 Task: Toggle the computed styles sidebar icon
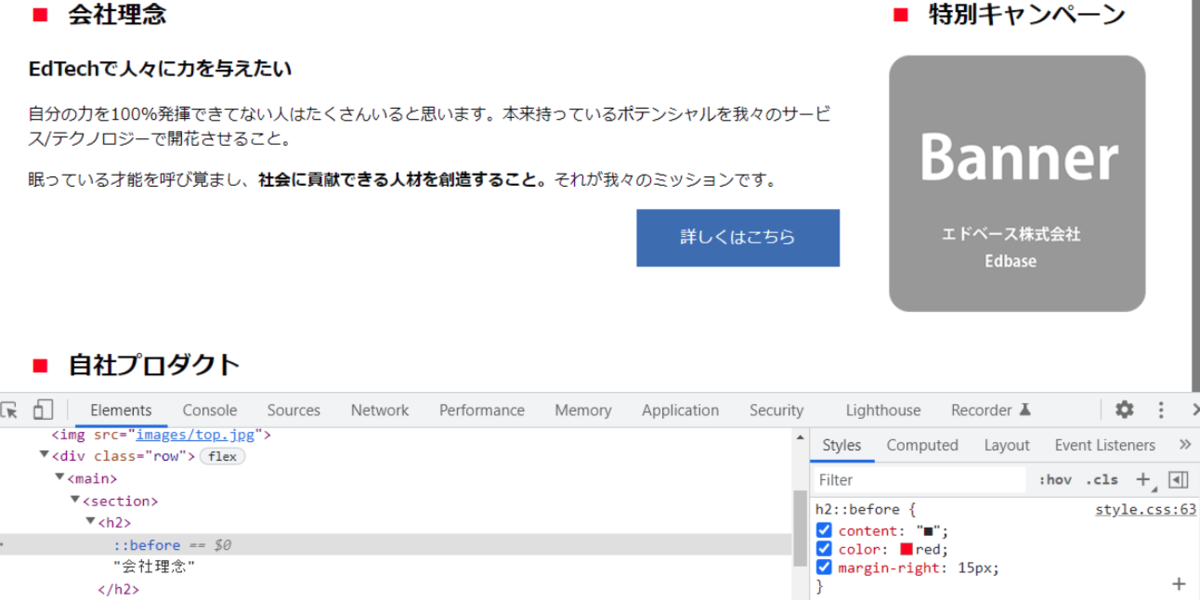[1178, 480]
